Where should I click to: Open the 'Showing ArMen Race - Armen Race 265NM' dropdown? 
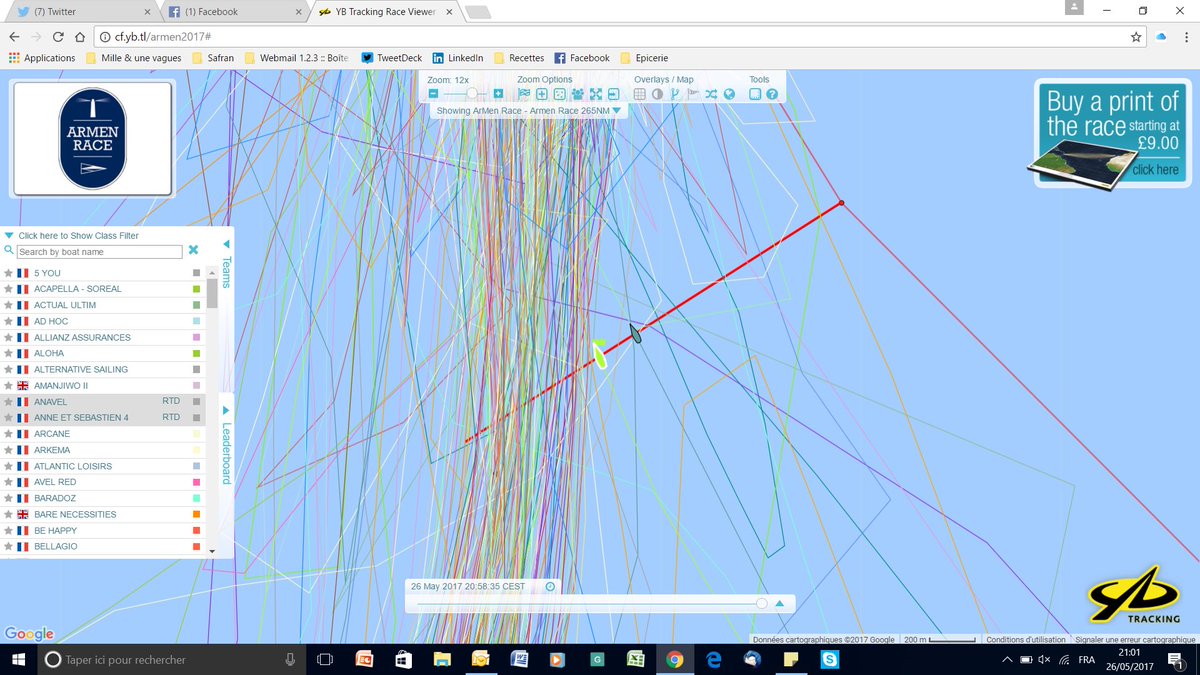(527, 111)
